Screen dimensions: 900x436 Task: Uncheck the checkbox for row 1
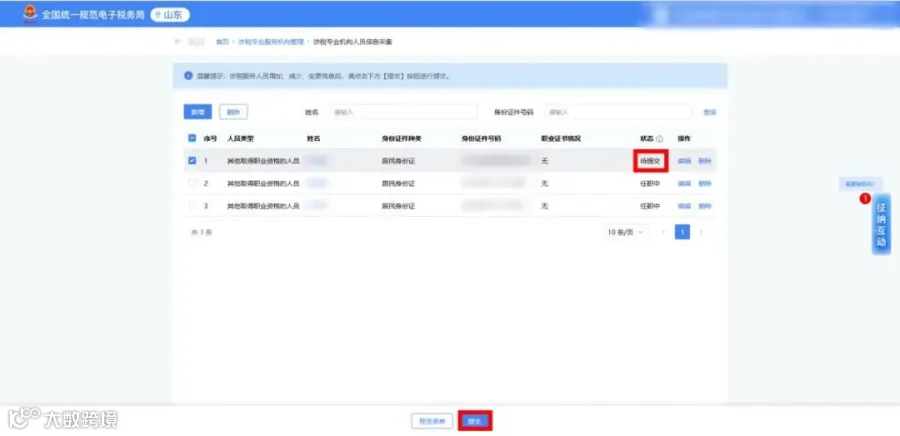pyautogui.click(x=192, y=161)
